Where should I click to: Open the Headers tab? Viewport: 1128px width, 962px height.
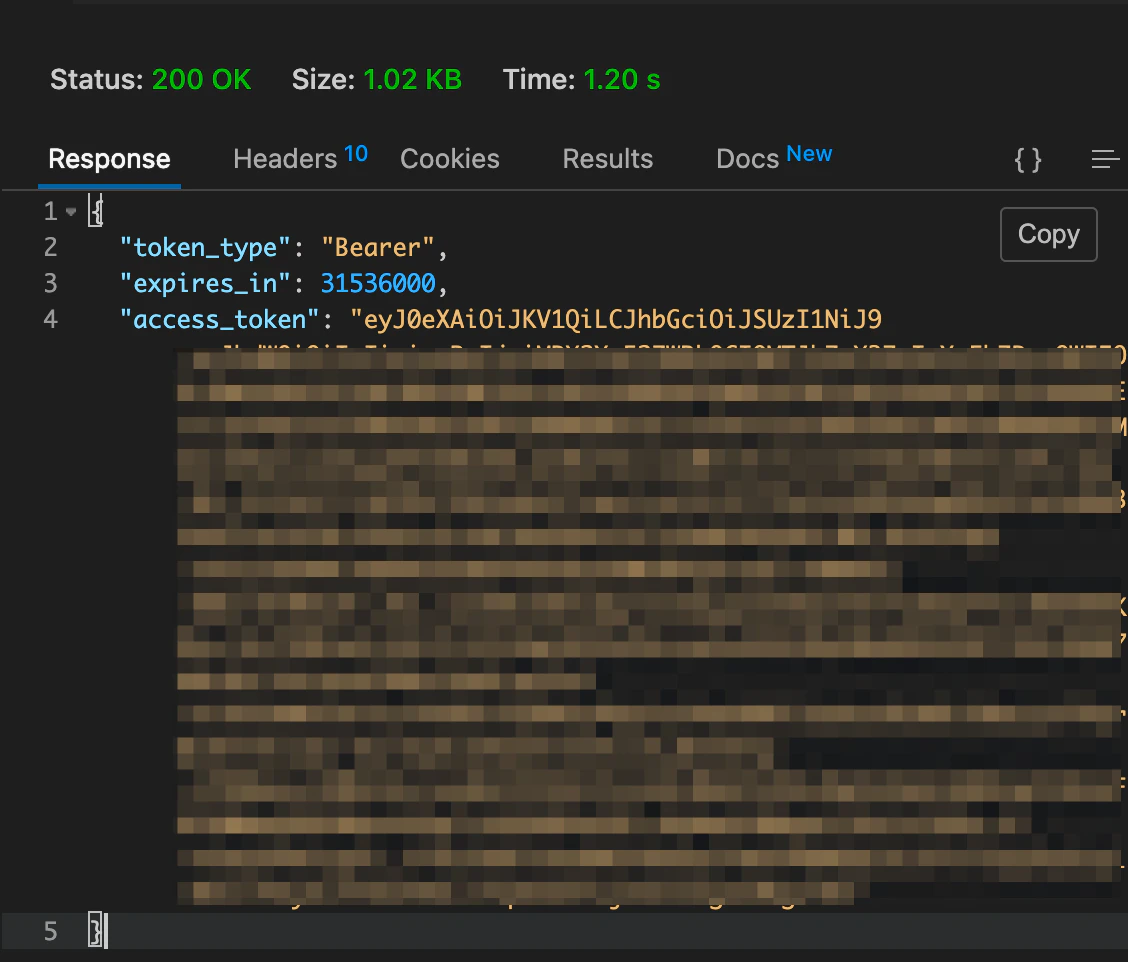coord(300,158)
